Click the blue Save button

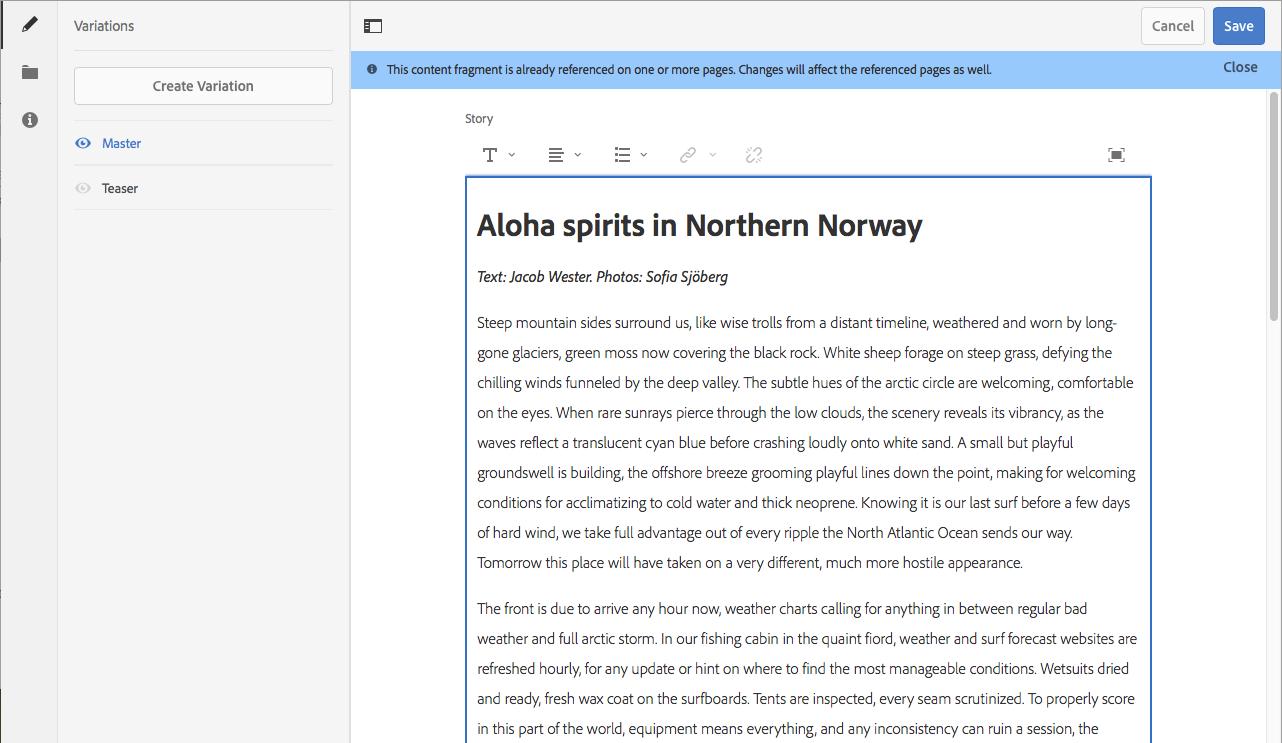click(x=1238, y=26)
